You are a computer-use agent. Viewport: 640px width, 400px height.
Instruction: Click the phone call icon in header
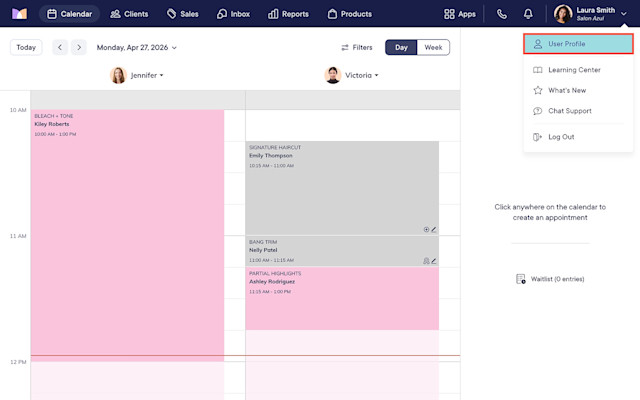click(502, 14)
